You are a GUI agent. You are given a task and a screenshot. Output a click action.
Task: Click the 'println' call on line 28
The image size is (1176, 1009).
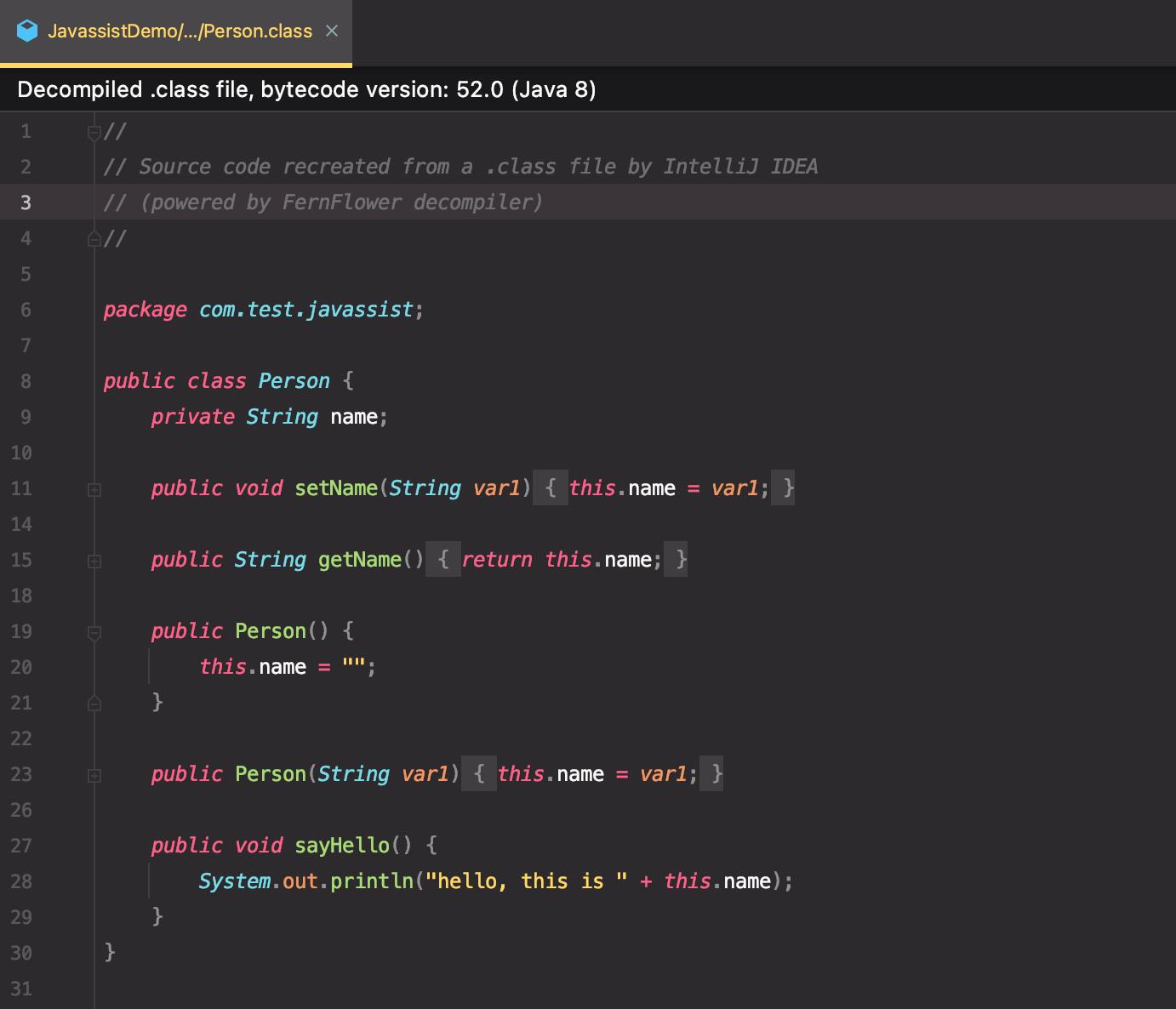pyautogui.click(x=372, y=881)
